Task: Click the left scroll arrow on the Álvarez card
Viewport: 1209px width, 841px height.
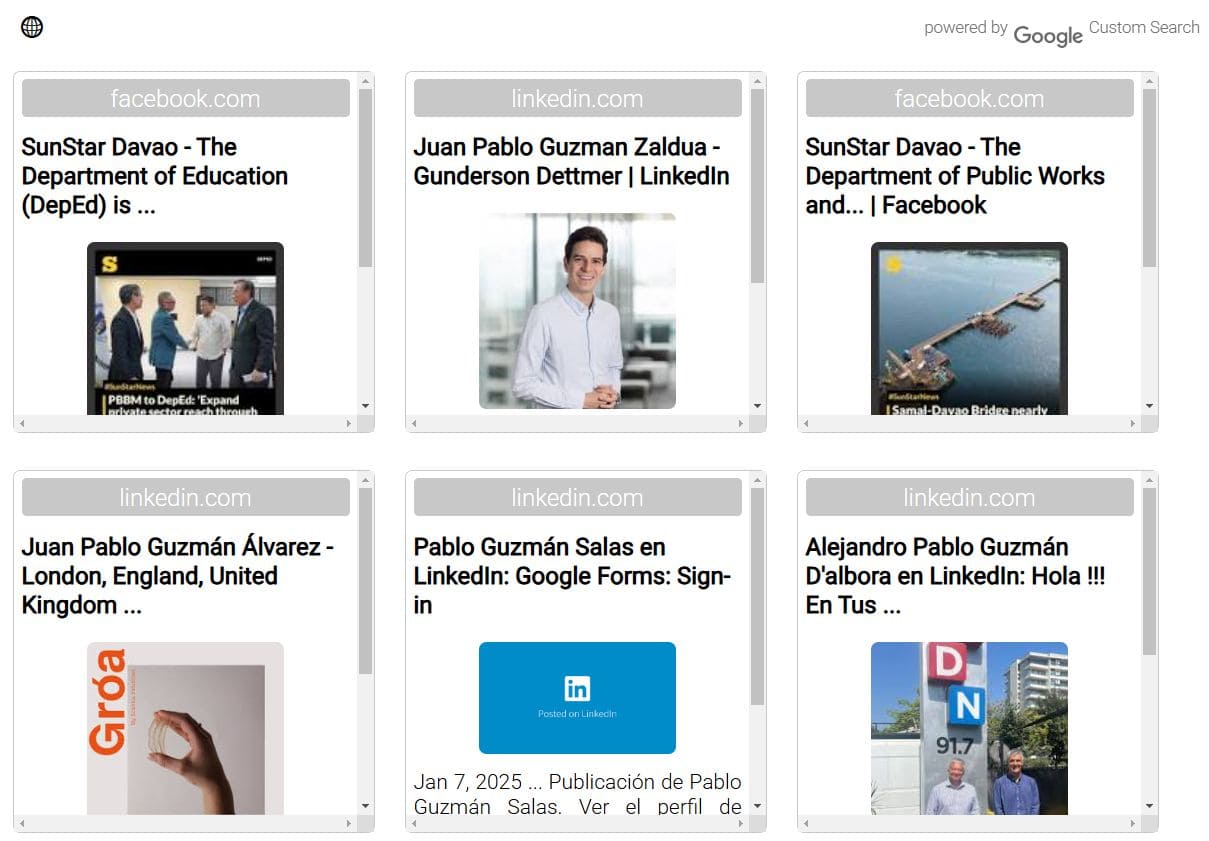Action: 22,824
